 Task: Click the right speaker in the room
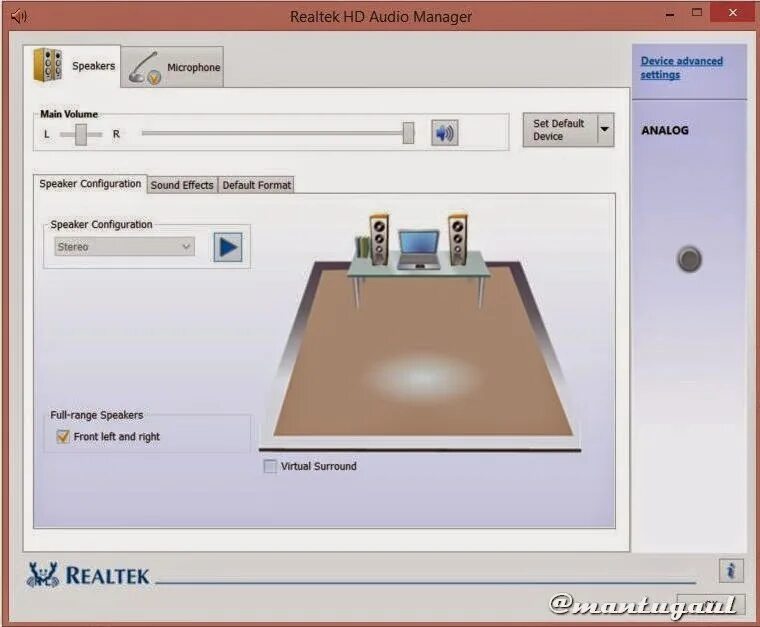coord(458,239)
